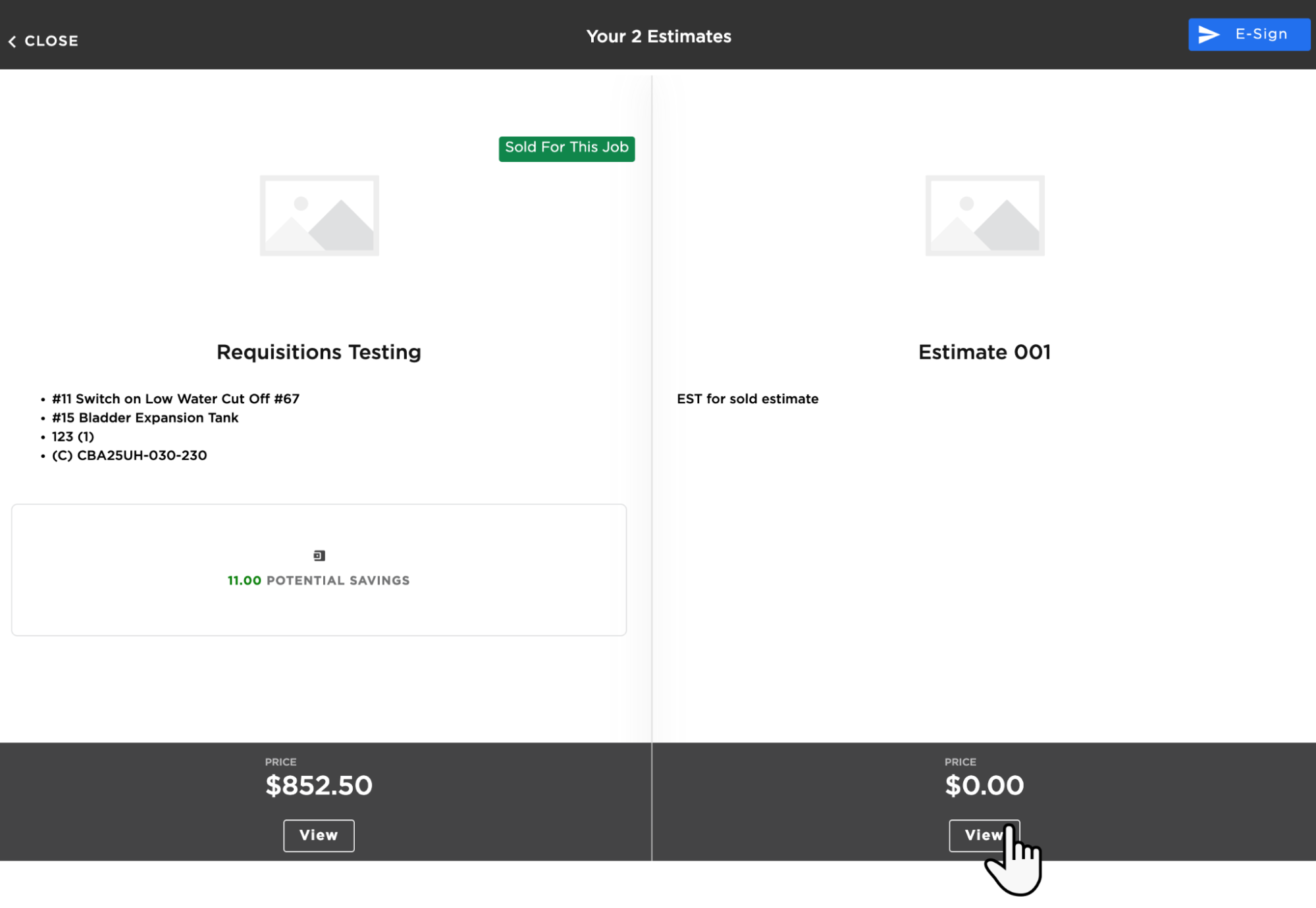This screenshot has height=908, width=1316.
Task: Select the Estimate 001 image placeholder icon
Action: [985, 215]
